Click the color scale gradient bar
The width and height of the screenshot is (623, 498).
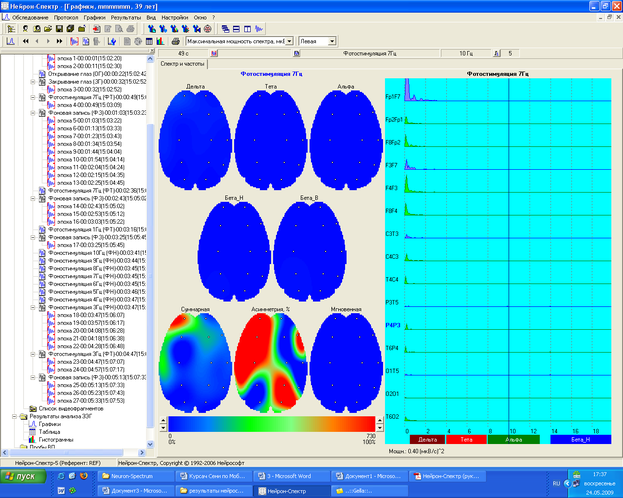(272, 424)
